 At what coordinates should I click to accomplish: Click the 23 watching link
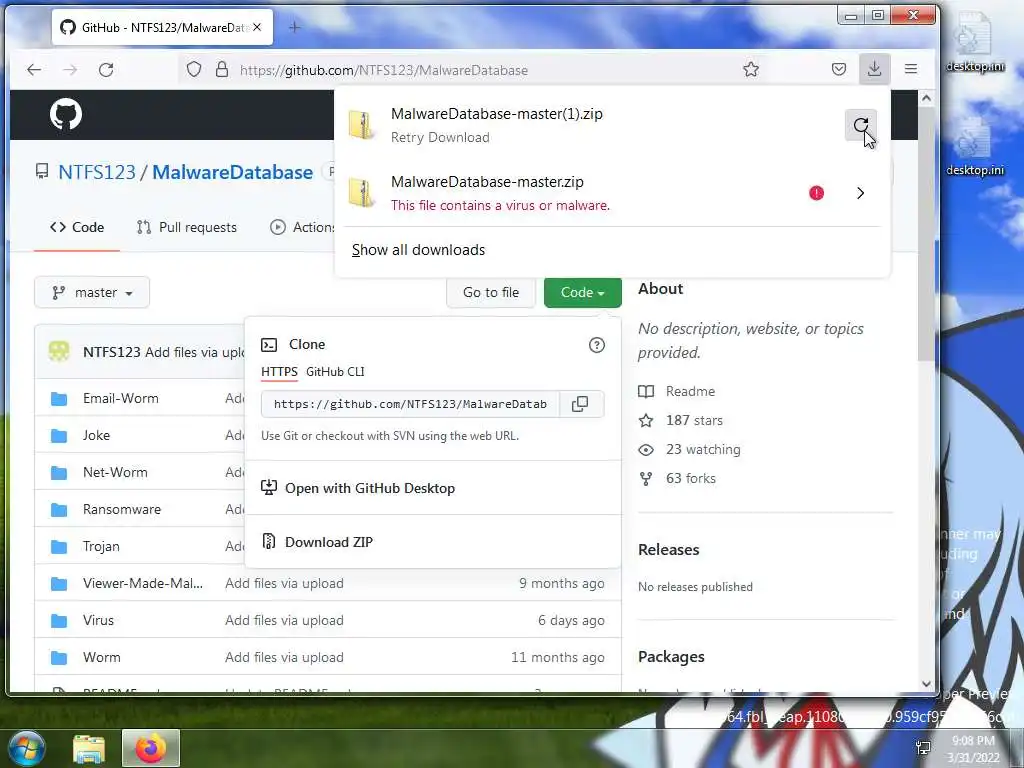pyautogui.click(x=690, y=449)
